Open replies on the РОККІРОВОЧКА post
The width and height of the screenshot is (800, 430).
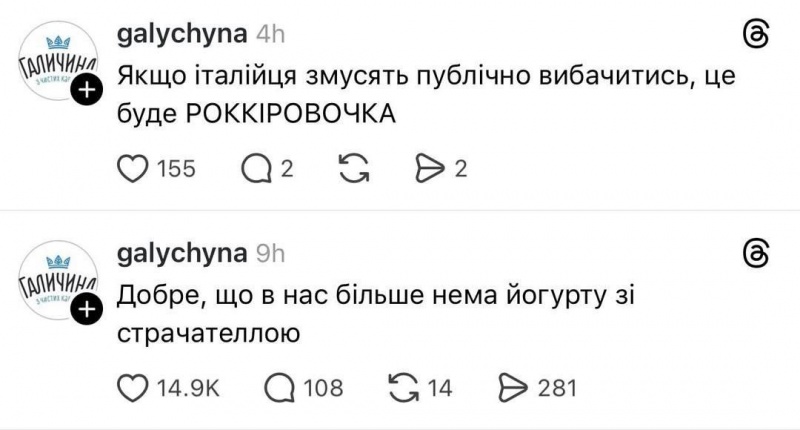click(256, 170)
